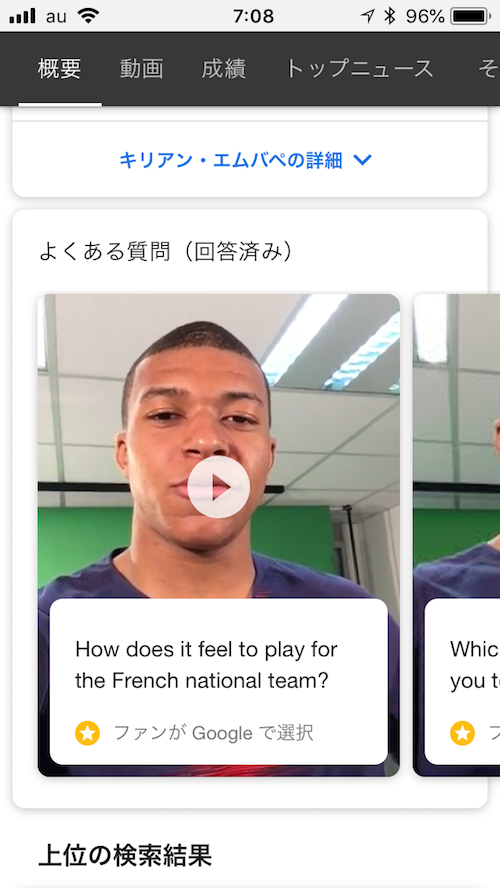Click the star icon on the second card
Screen dimensions: 500x888
(463, 733)
